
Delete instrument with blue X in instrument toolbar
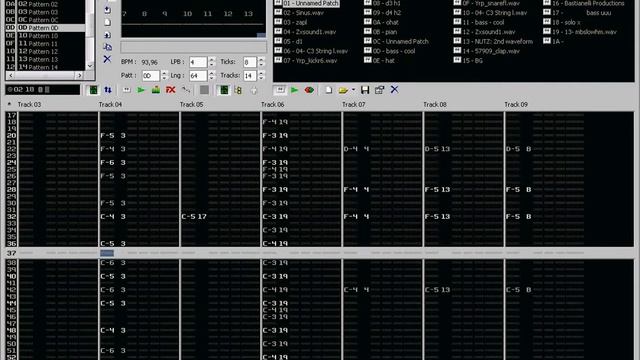tap(394, 89)
